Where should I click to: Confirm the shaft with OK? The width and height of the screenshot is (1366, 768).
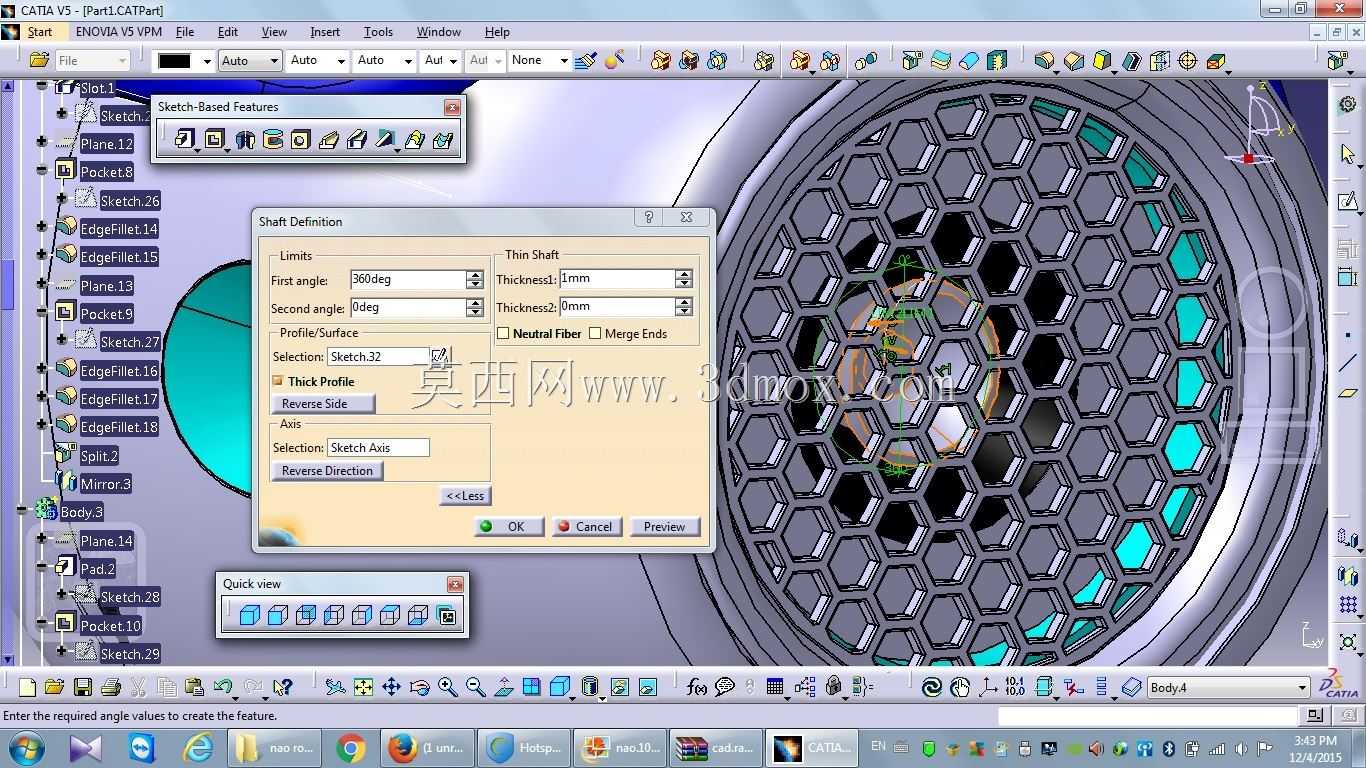[509, 527]
